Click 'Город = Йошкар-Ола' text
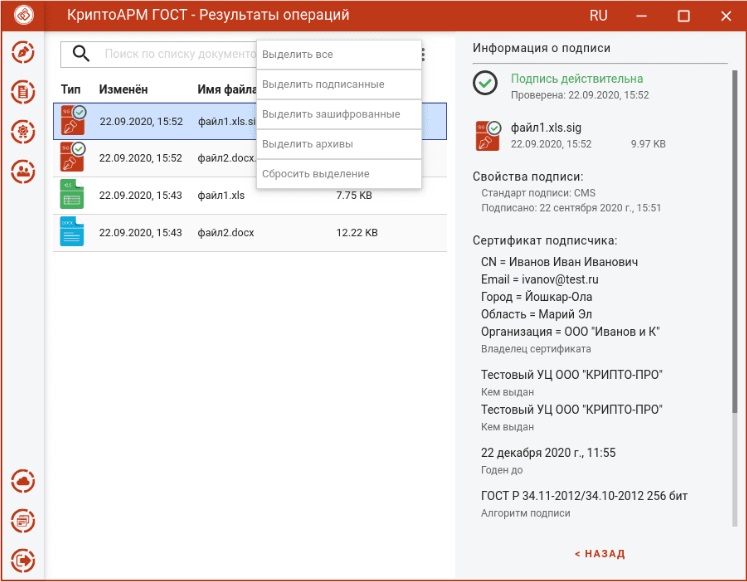 (x=536, y=297)
